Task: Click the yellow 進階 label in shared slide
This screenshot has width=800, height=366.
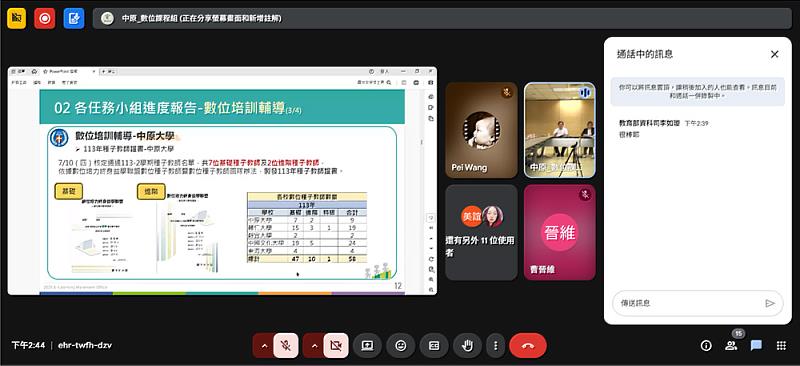Action: pyautogui.click(x=151, y=191)
